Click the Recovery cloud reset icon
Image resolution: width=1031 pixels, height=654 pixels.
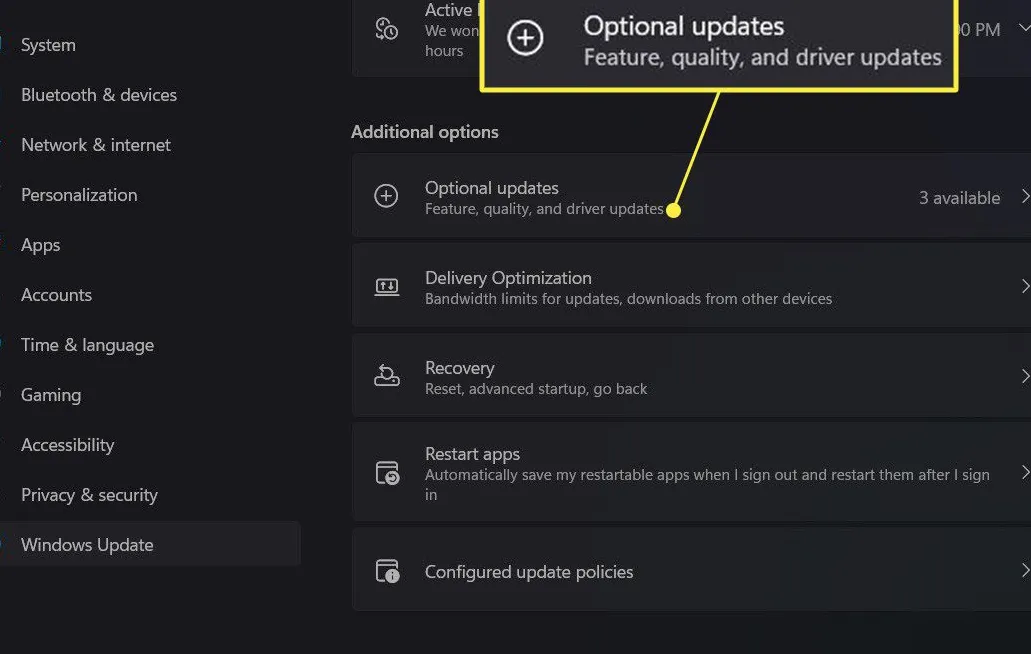pos(387,375)
